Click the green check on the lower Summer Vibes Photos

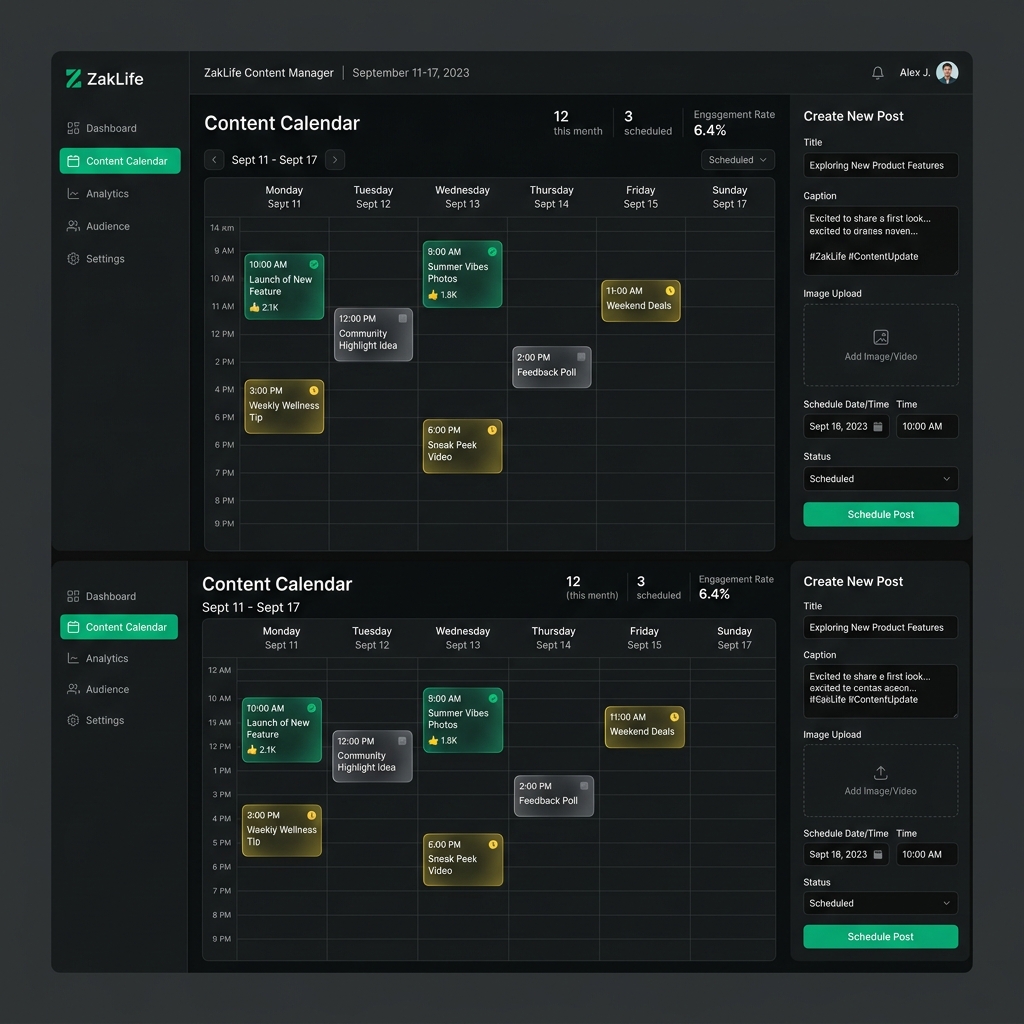(x=493, y=698)
